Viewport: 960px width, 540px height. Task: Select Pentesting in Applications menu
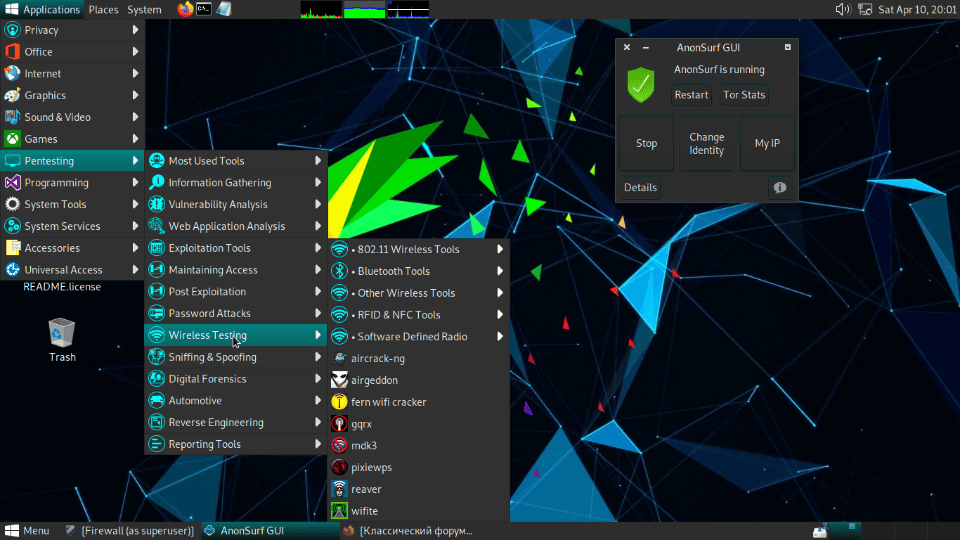coord(72,161)
